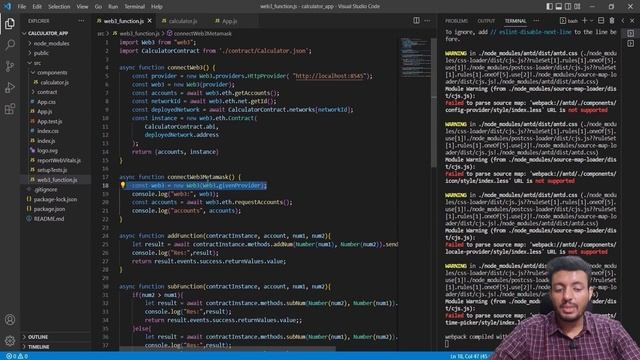Open panel more tabs ellipsis
The image size is (640, 360).
(536, 21)
